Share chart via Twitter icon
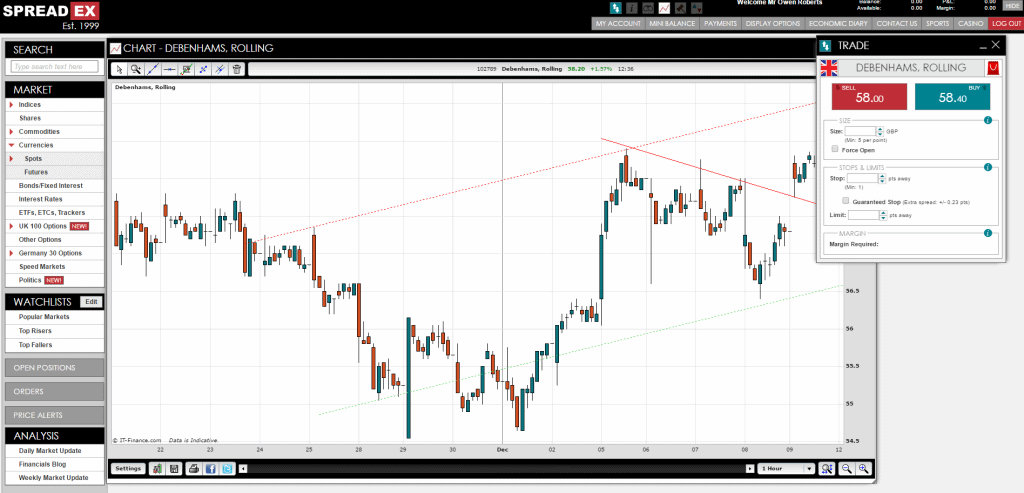Image resolution: width=1024 pixels, height=493 pixels. coord(227,468)
